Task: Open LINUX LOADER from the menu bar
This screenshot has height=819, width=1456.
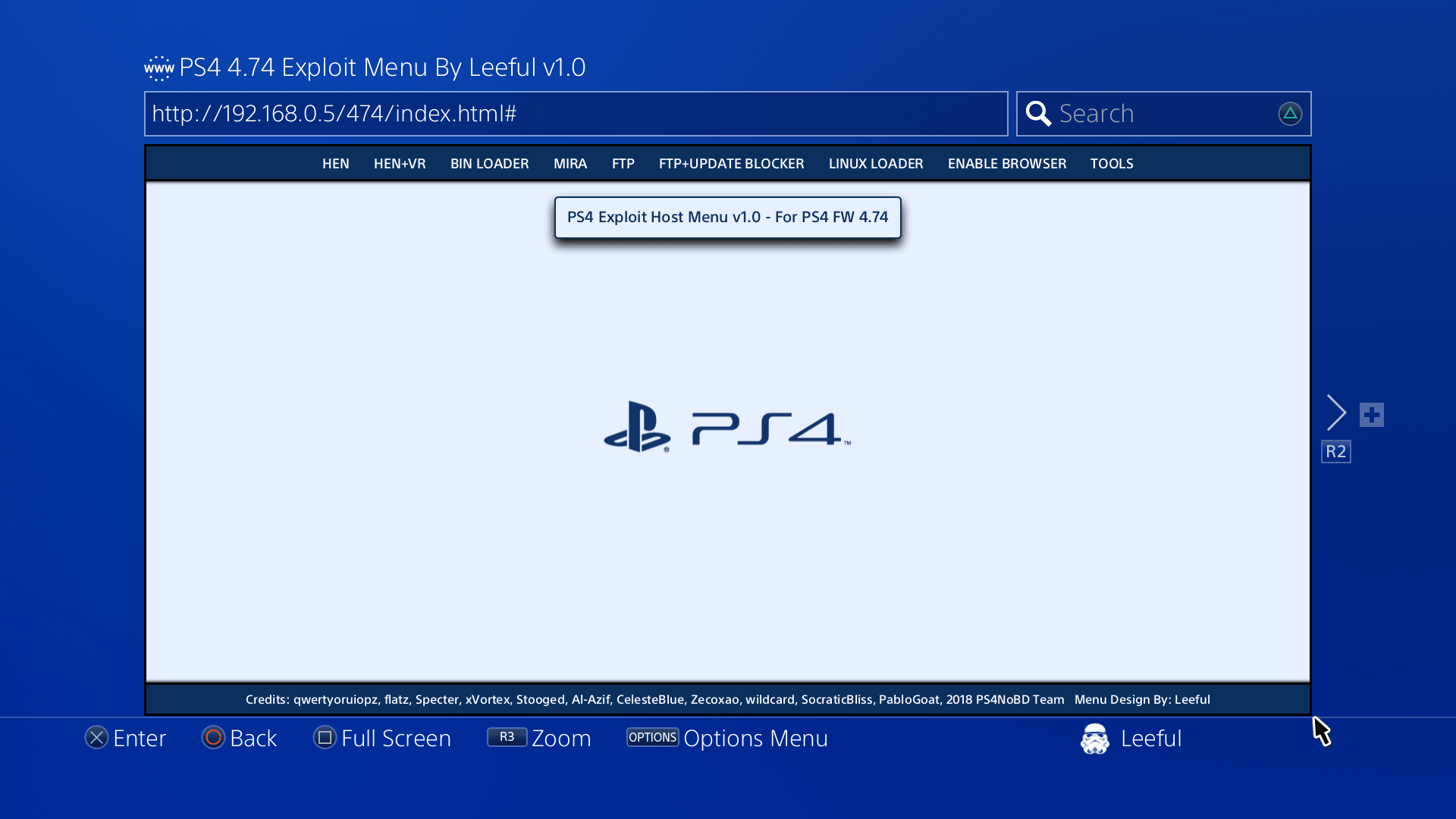Action: point(876,164)
